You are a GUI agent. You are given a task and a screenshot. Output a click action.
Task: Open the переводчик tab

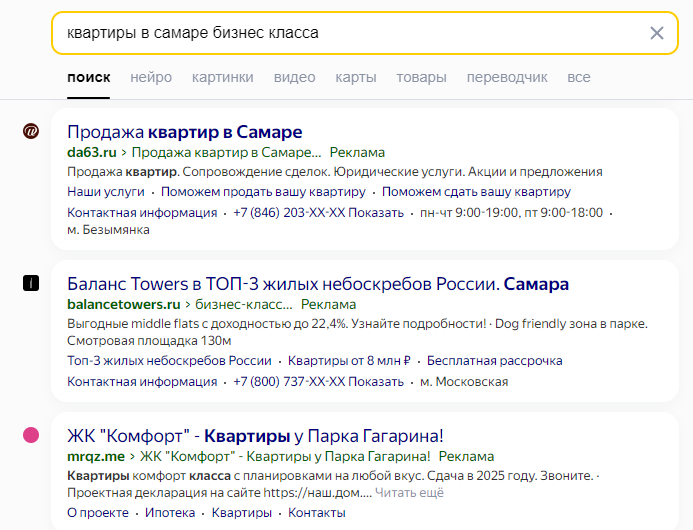coord(507,77)
